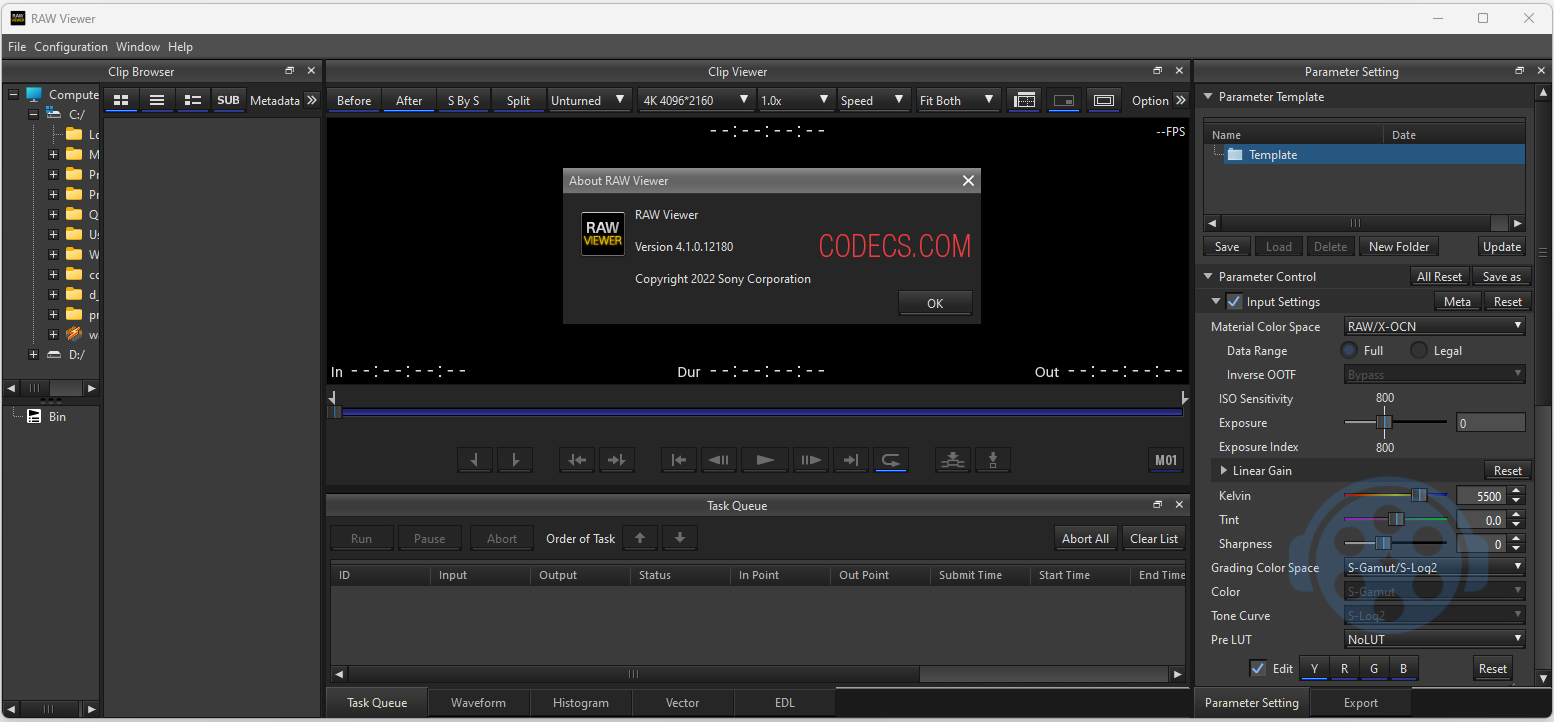
Task: Step back one frame
Action: coord(719,460)
